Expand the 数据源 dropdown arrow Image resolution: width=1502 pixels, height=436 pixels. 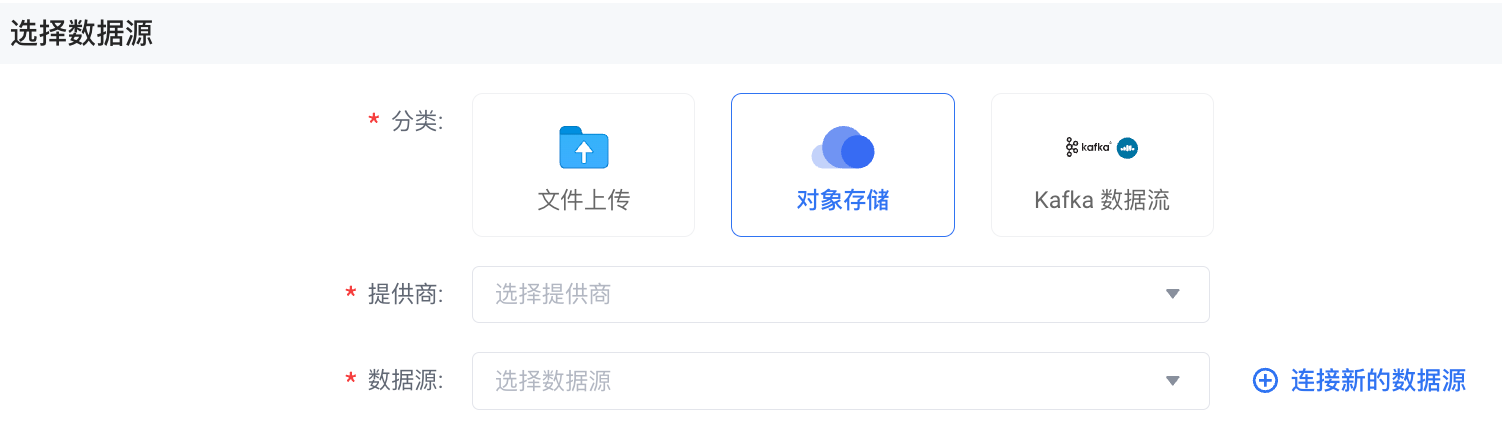[1173, 381]
